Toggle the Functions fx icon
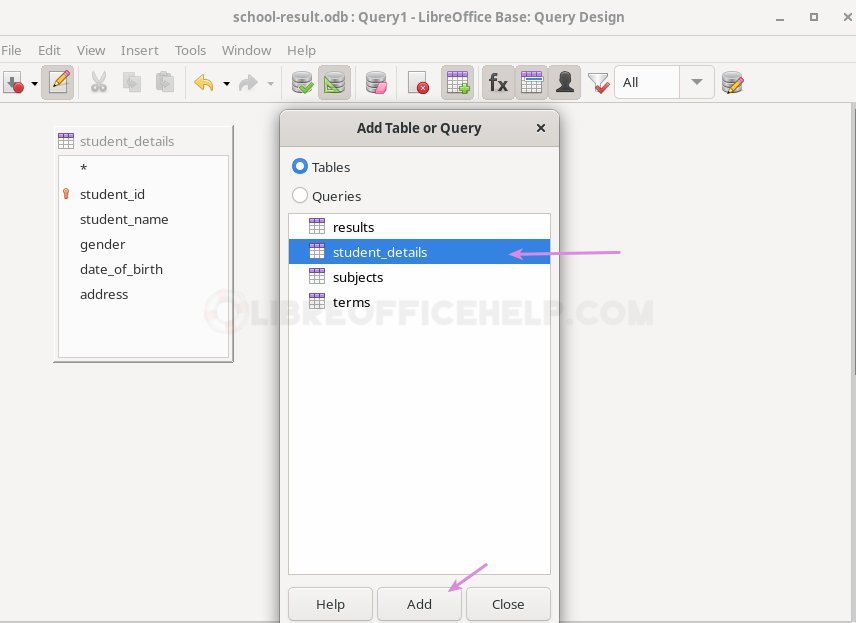 tap(498, 82)
